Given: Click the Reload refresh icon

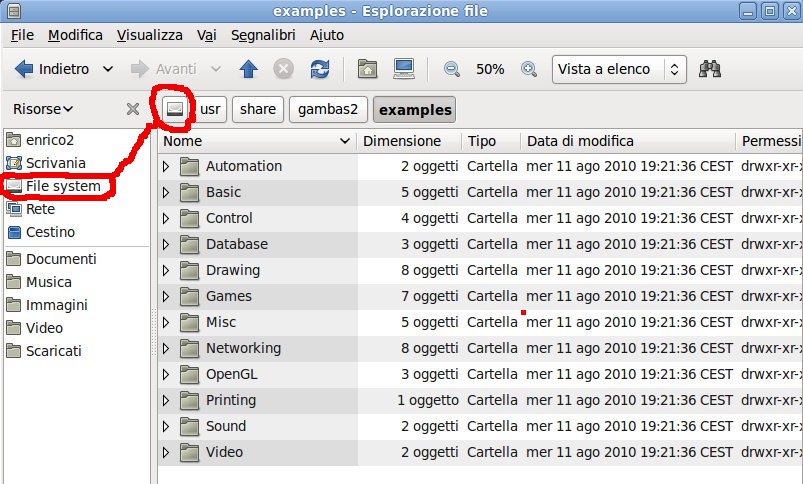Looking at the screenshot, I should [320, 69].
